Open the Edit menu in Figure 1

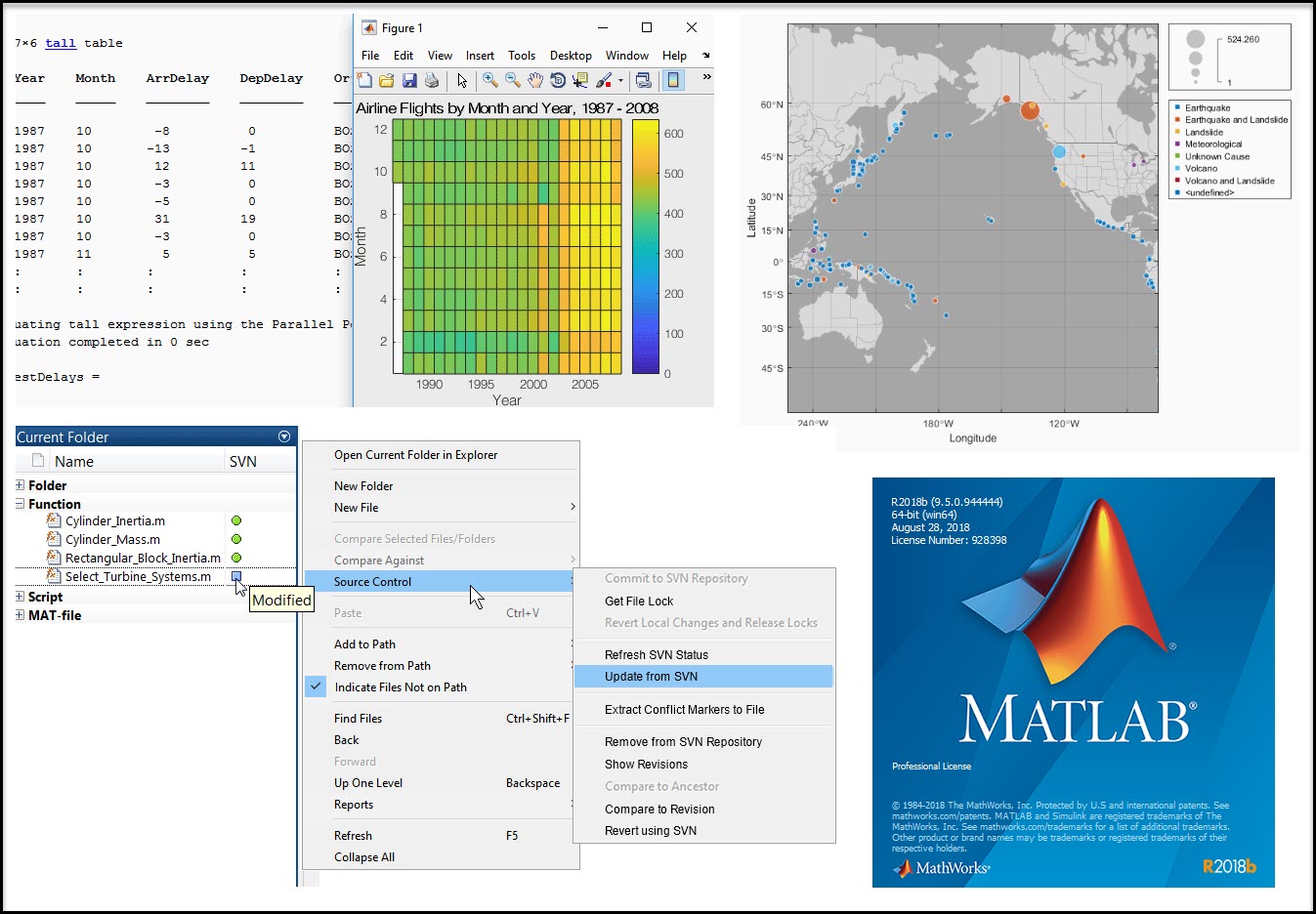403,56
